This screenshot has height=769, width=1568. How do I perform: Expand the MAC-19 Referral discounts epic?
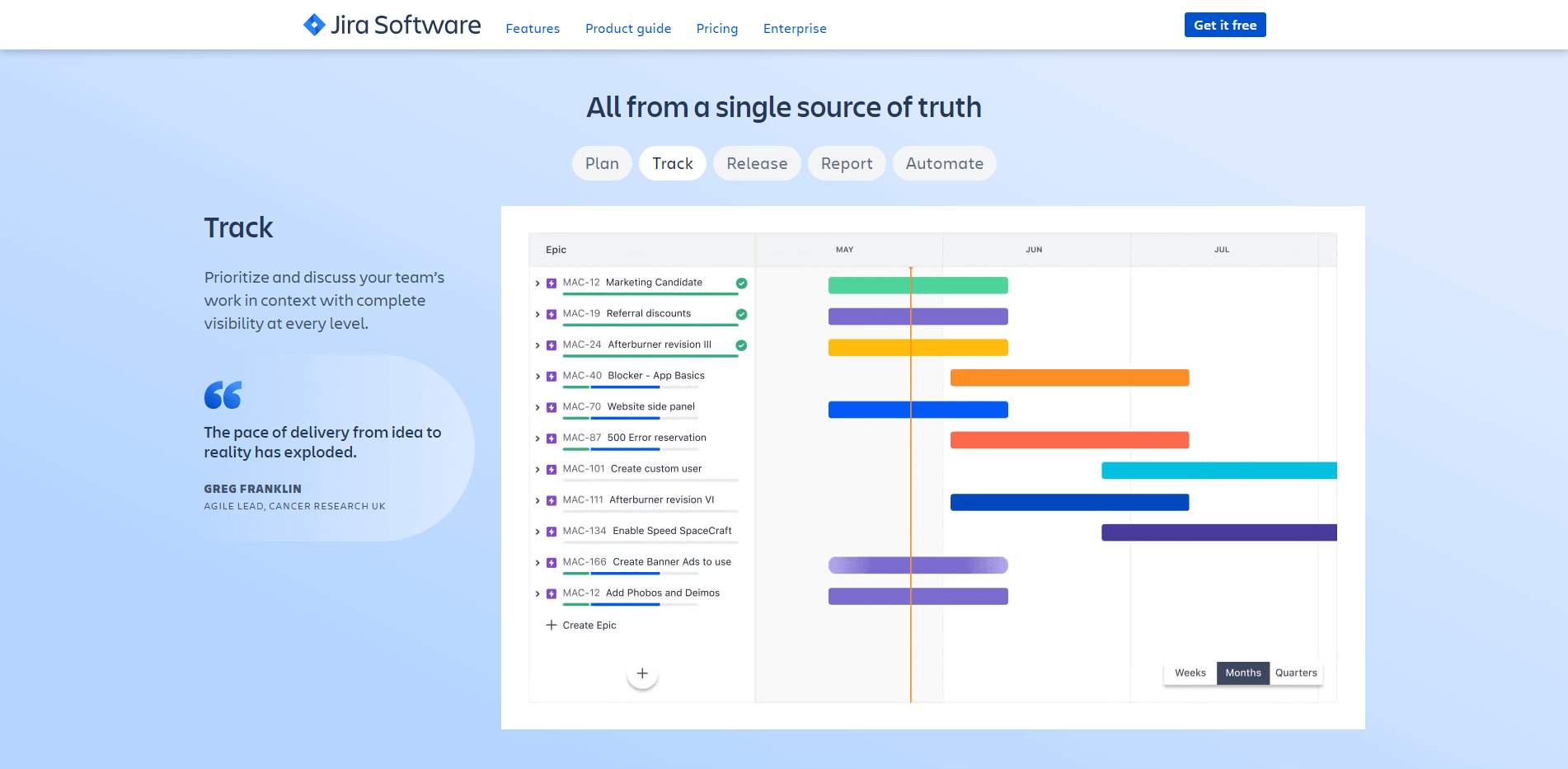click(538, 315)
